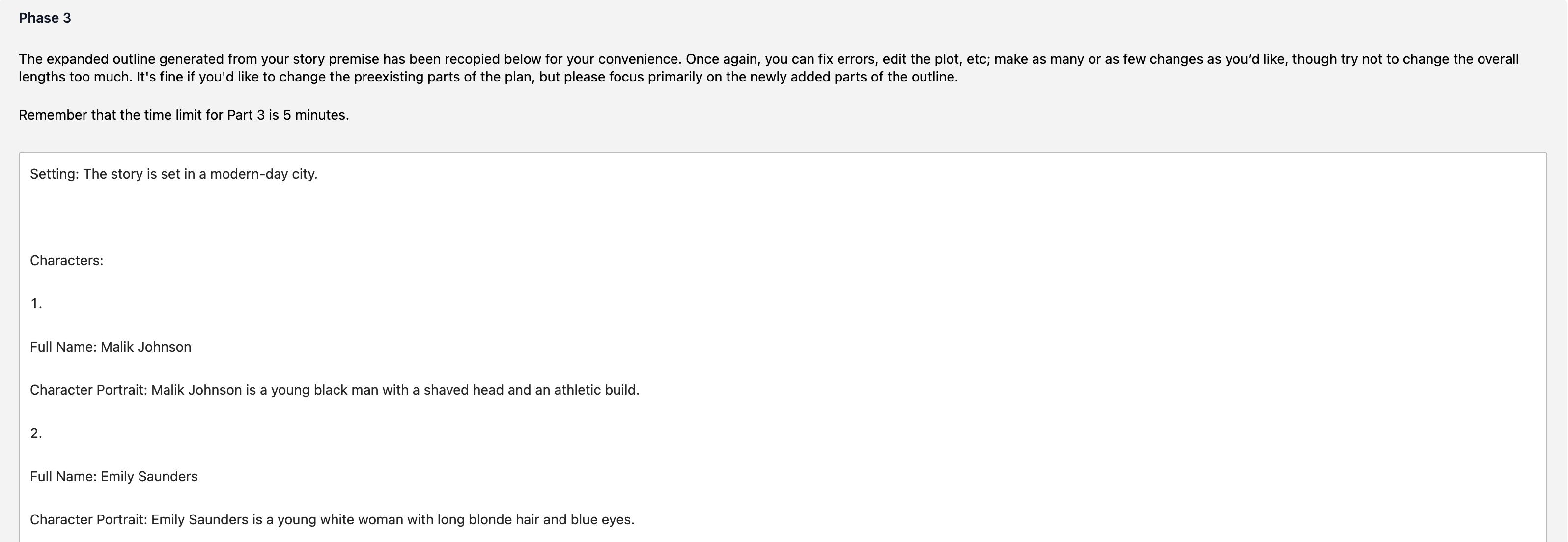The width and height of the screenshot is (1568, 542).
Task: Click the '2.' character number line
Action: (36, 433)
